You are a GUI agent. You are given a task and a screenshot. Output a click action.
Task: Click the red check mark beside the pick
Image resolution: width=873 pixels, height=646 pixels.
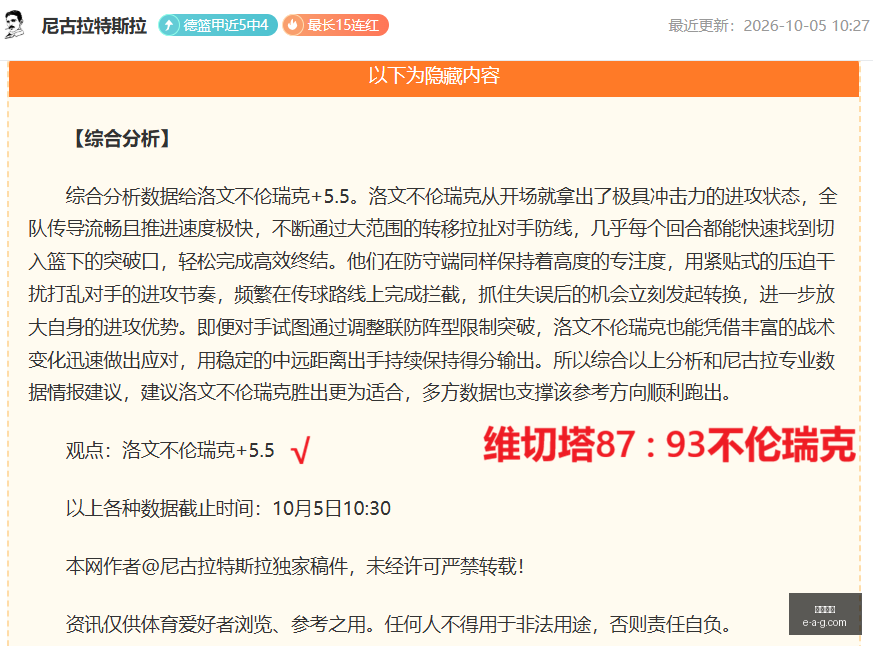(301, 450)
